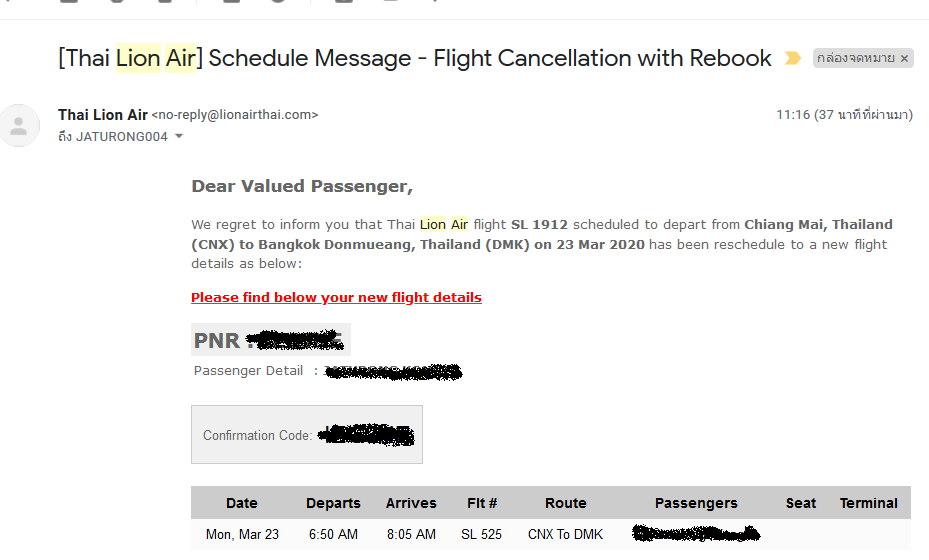Select flight number SL 525 cell

(481, 535)
